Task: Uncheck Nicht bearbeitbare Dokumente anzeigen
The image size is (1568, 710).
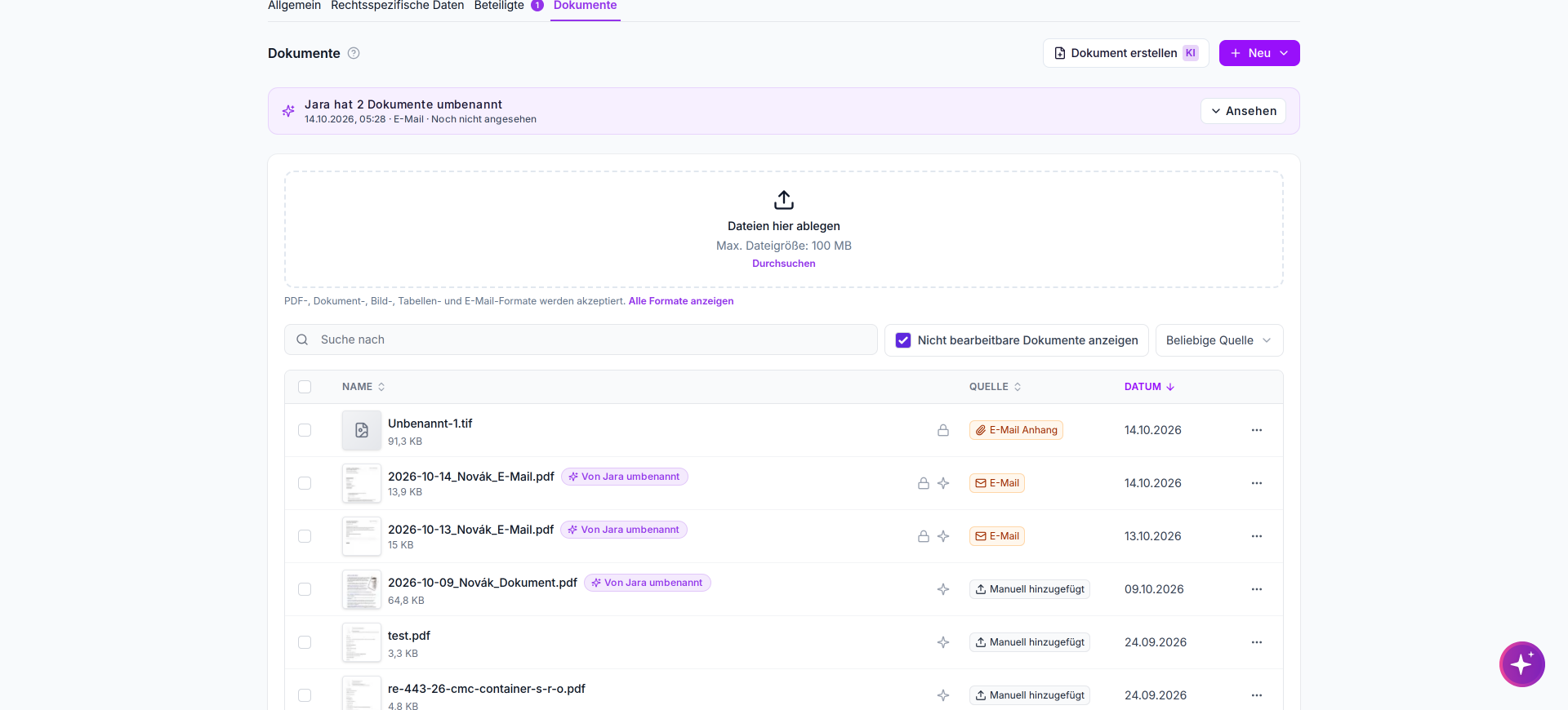Action: [903, 340]
